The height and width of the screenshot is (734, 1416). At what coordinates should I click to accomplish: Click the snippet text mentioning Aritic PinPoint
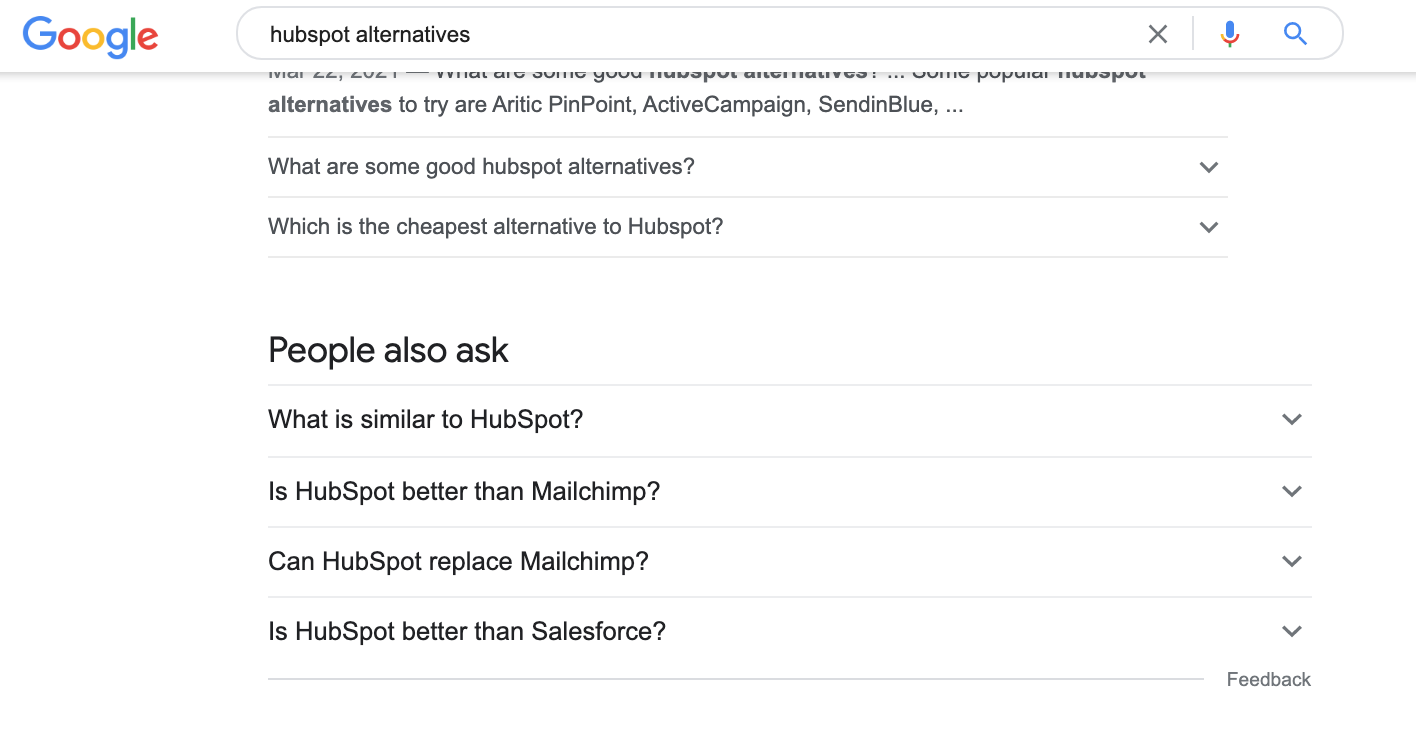615,105
